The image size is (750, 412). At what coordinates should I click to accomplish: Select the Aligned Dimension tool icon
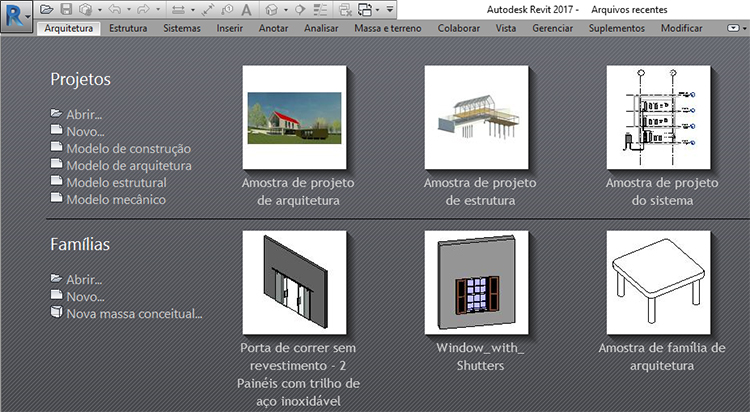[x=207, y=10]
